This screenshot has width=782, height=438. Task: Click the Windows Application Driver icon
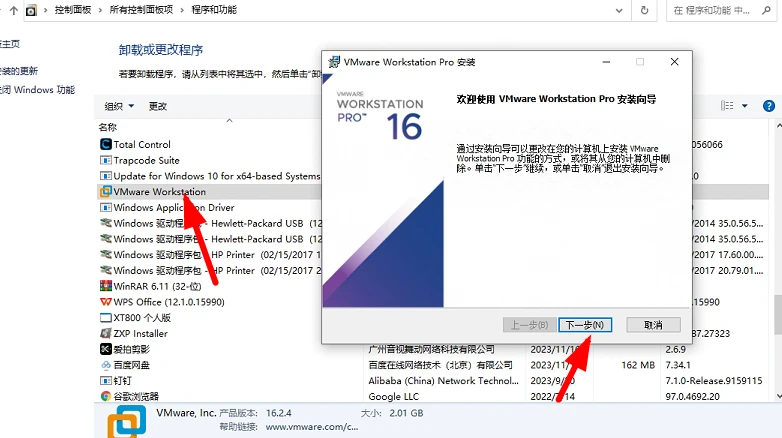tap(106, 208)
